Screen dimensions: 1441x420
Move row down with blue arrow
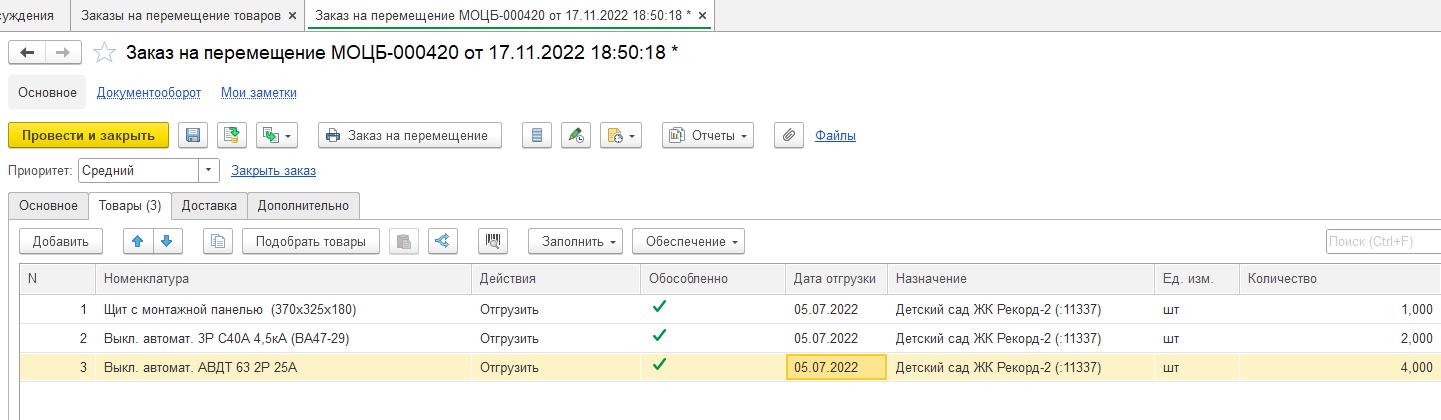coord(167,241)
